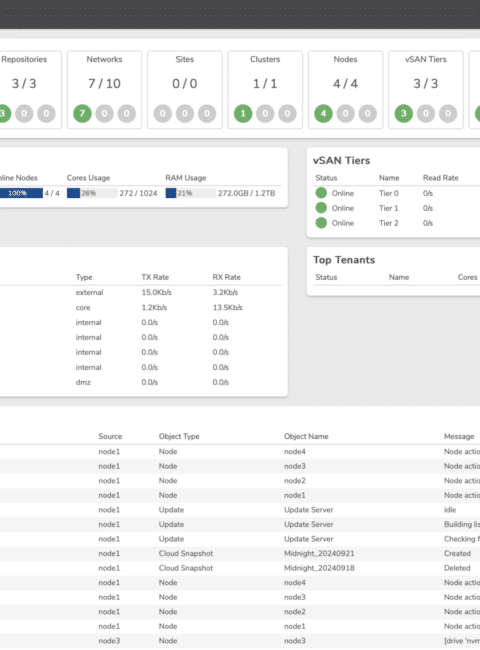Sort logs by Source column header
The height and width of the screenshot is (650, 480).
click(110, 437)
